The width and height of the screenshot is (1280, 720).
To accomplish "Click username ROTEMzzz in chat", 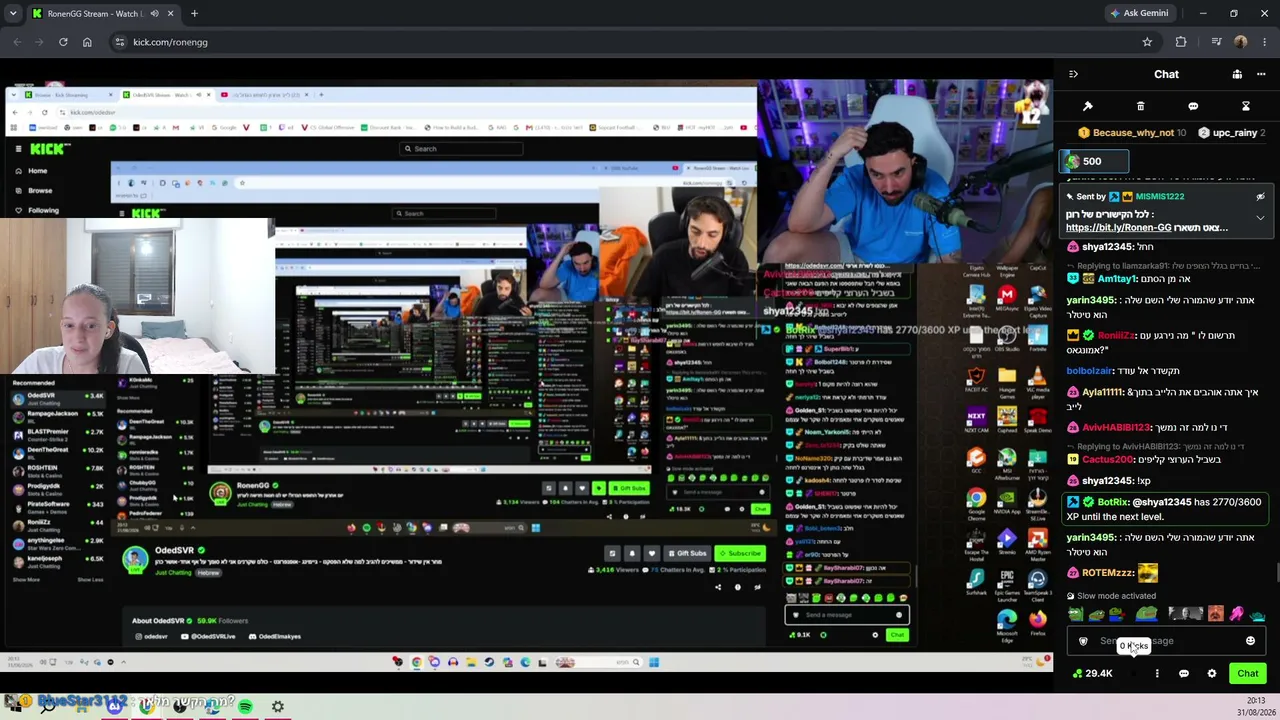I will pyautogui.click(x=1108, y=573).
